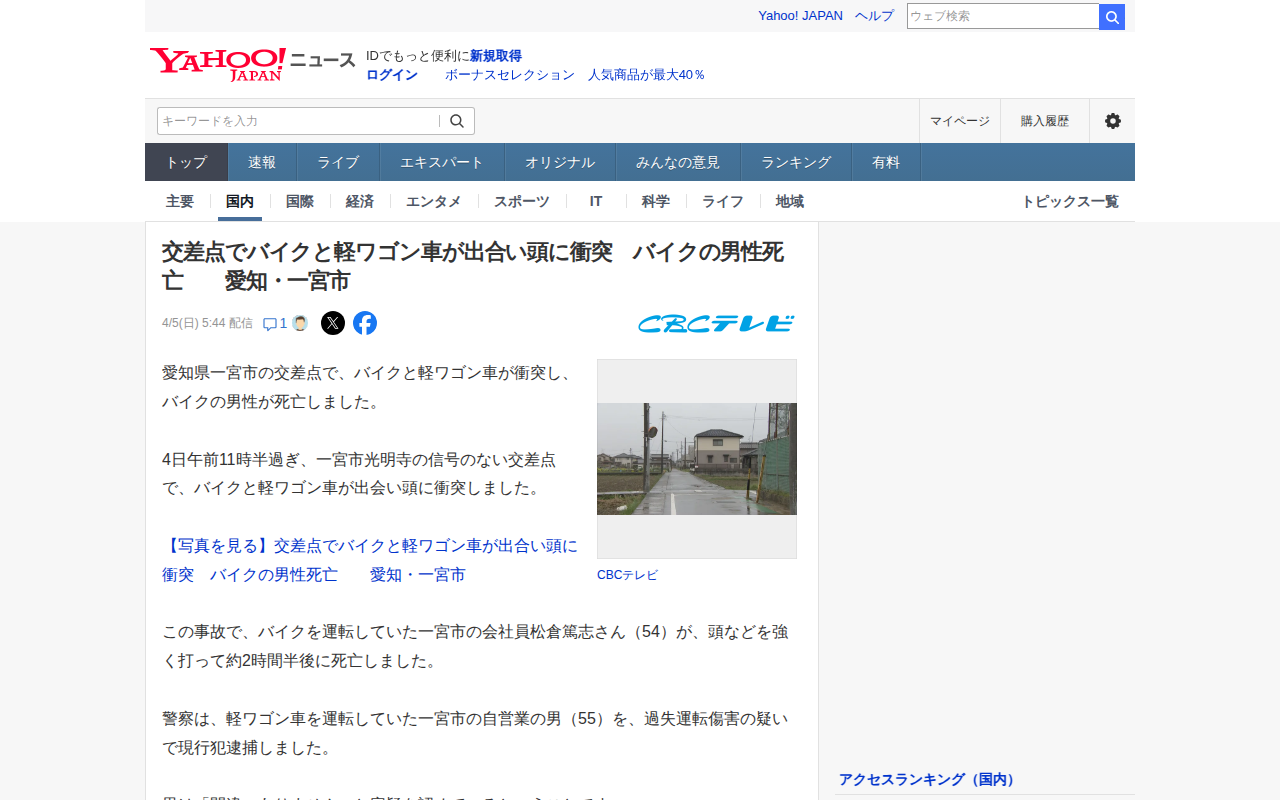Click the timestamp 4/5(日) 5:44 配信
Image resolution: width=1280 pixels, height=800 pixels.
pos(207,323)
